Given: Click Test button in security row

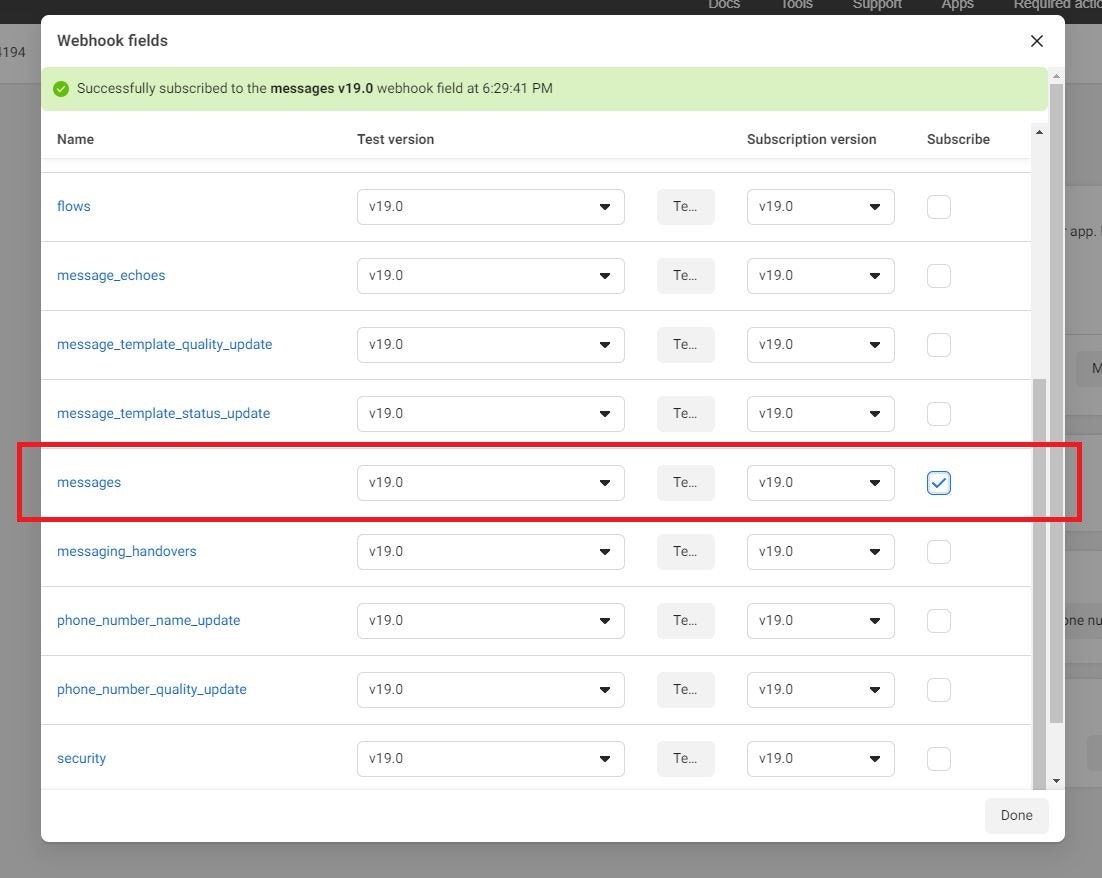Looking at the screenshot, I should [x=685, y=758].
